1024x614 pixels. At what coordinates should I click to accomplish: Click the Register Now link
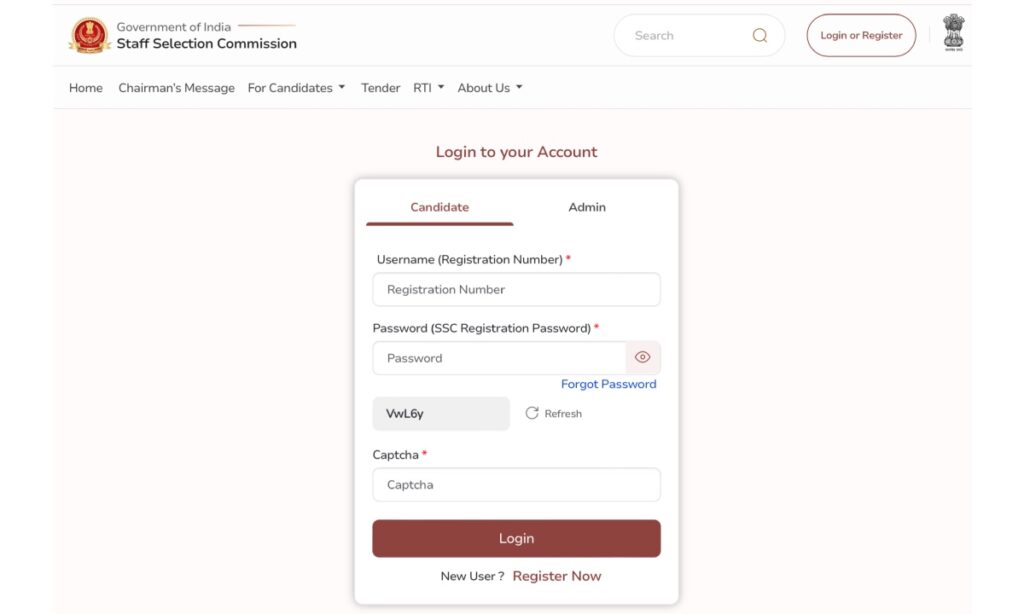(556, 576)
